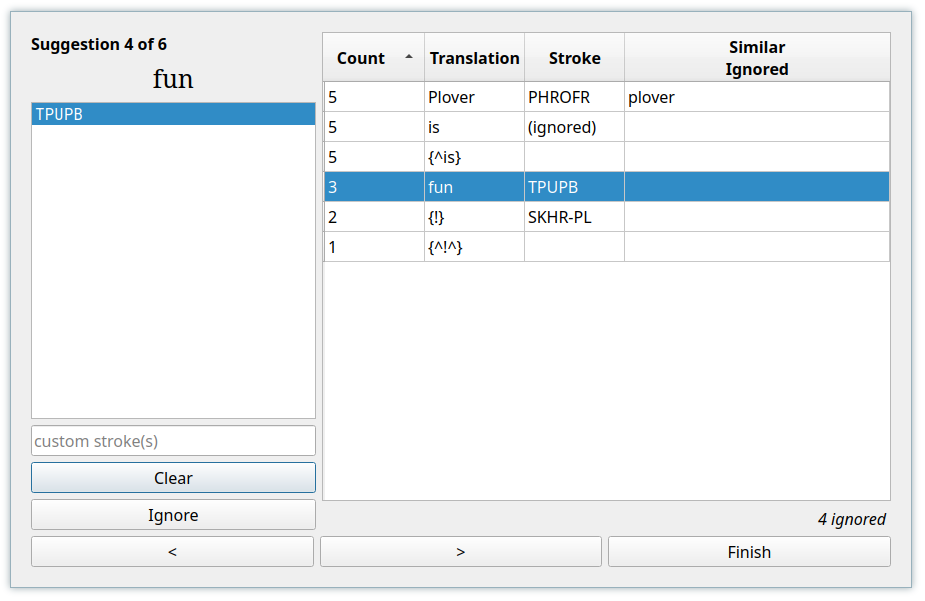Sort the table by the Count column
Screen dimensions: 925x601
click(x=360, y=57)
